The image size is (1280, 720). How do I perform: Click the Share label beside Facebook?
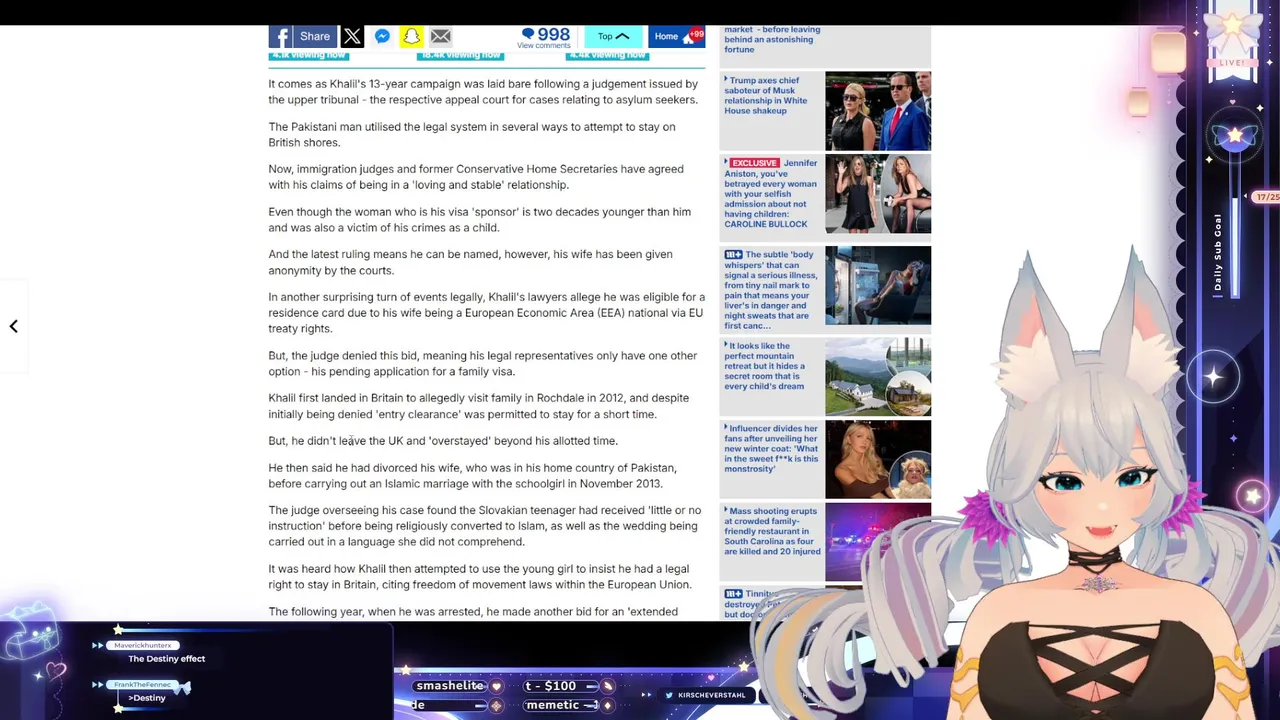point(314,37)
